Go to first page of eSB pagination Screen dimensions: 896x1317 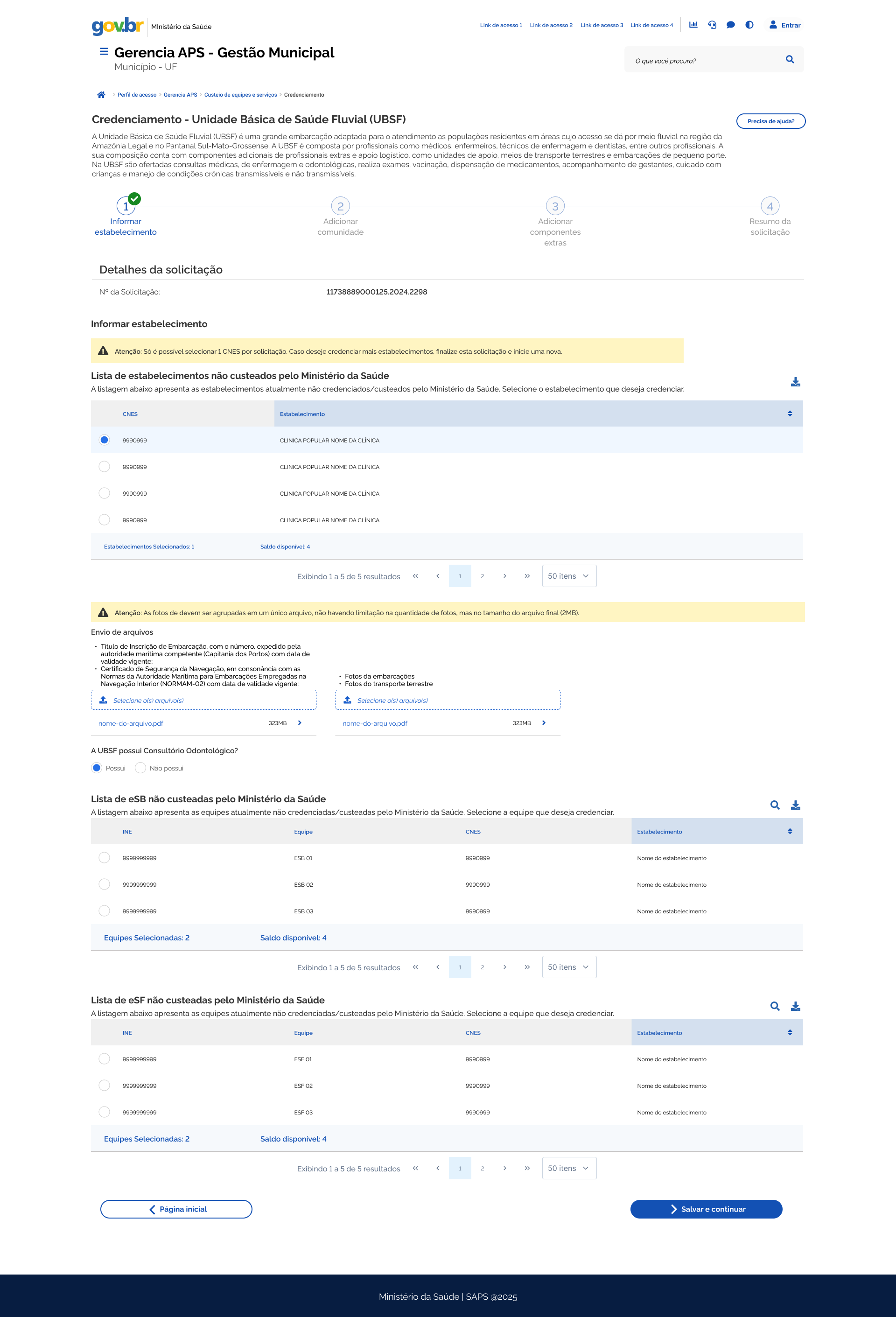click(415, 967)
